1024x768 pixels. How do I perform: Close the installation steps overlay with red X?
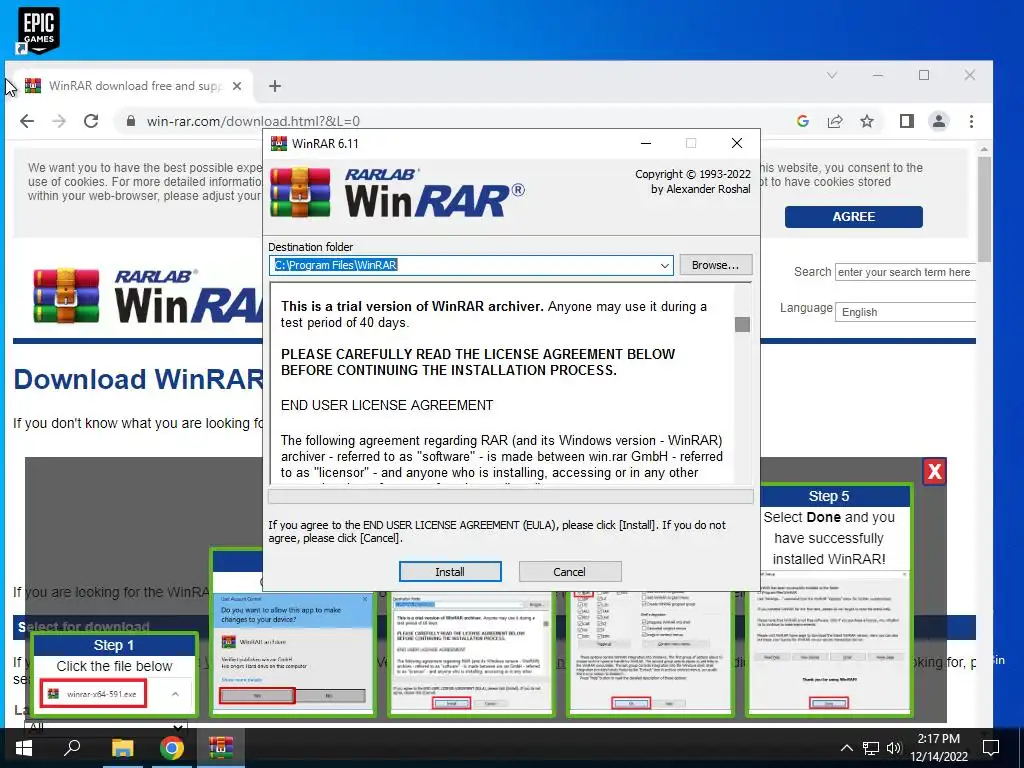click(x=935, y=471)
